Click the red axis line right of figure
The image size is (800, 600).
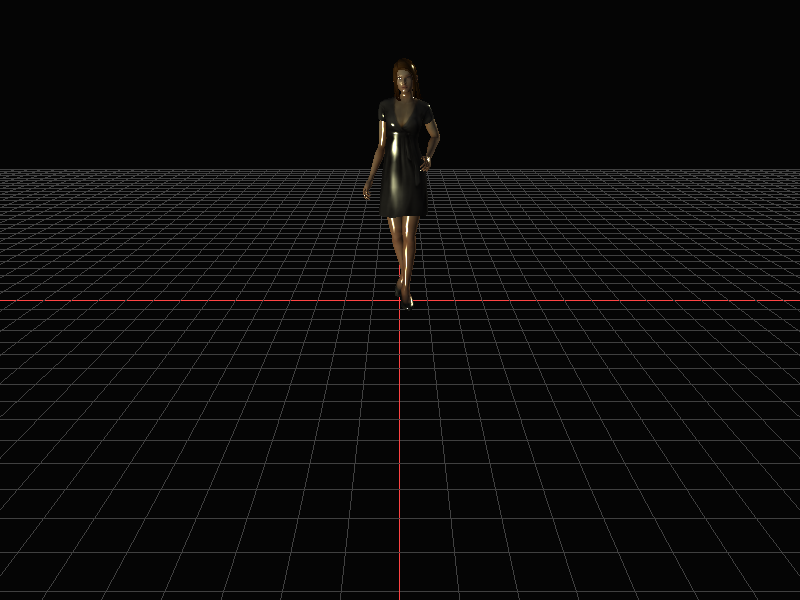coord(600,300)
